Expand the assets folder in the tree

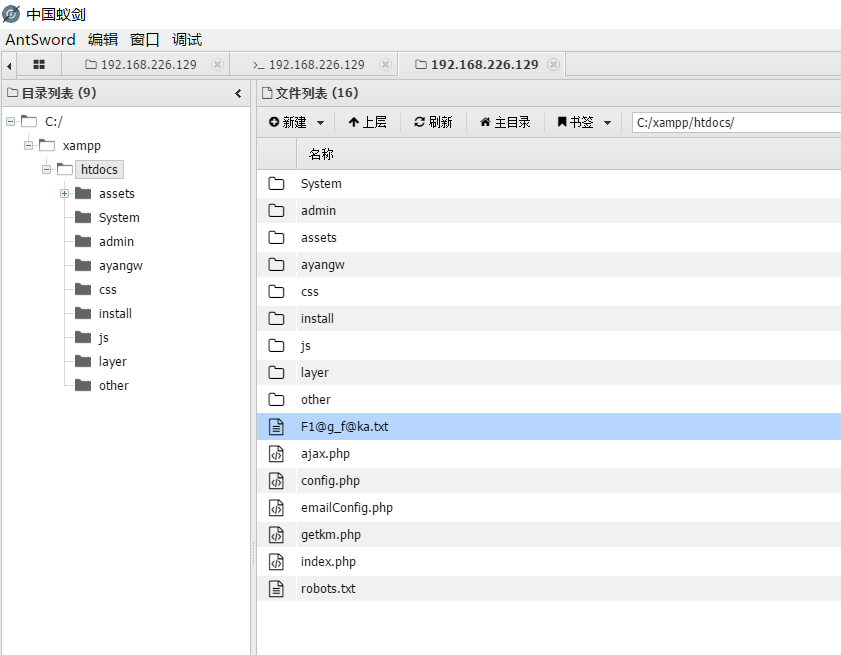65,194
